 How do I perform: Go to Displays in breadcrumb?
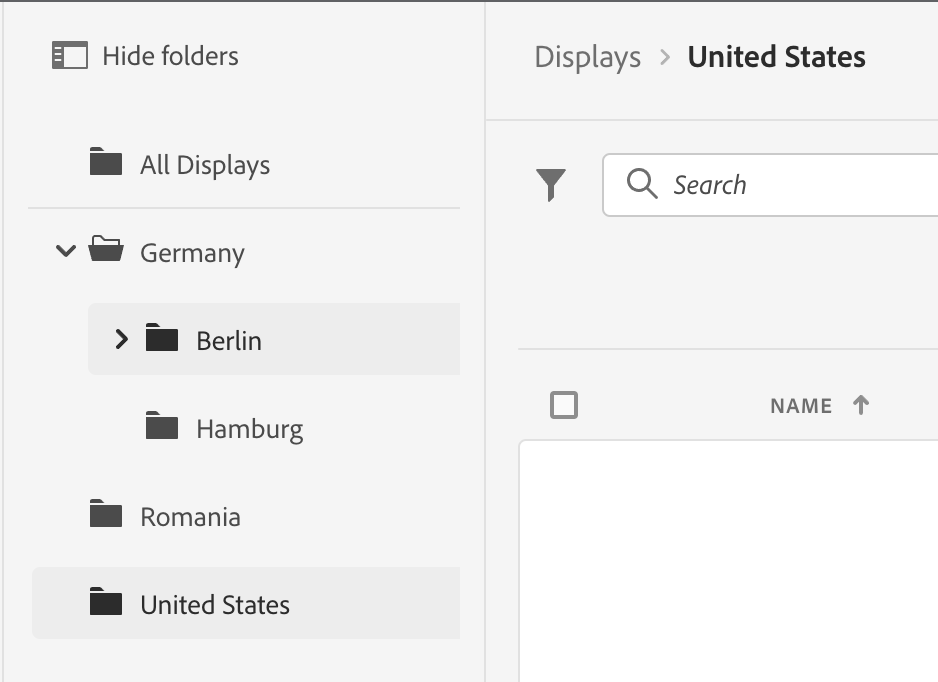coord(587,57)
